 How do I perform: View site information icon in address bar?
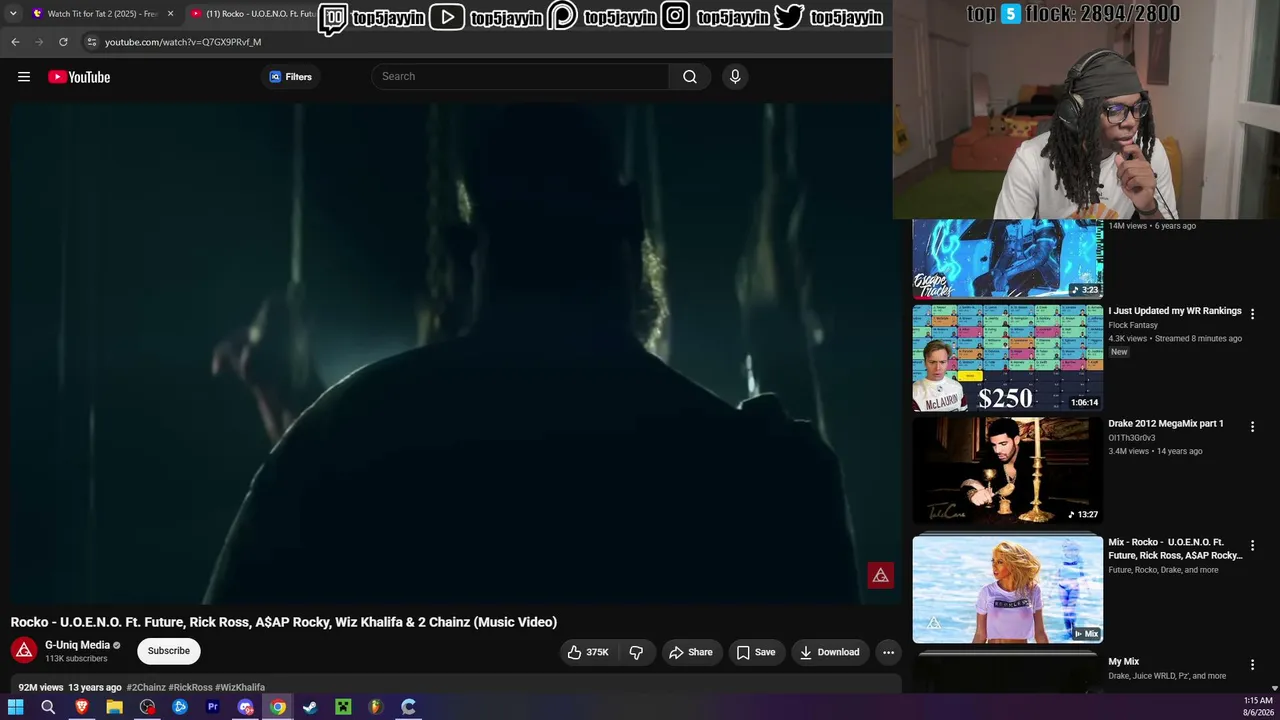[91, 42]
